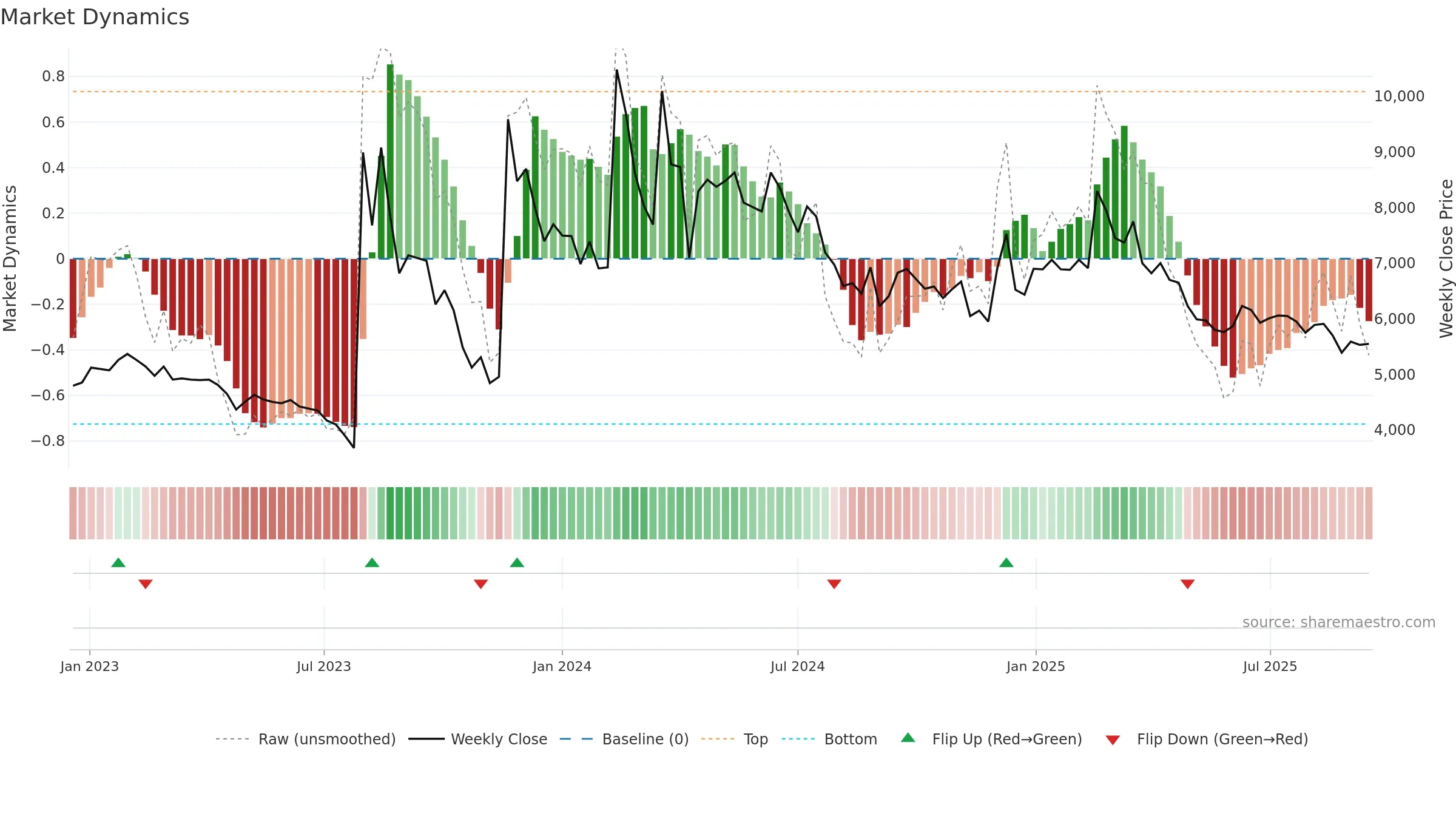Toggle Flip Up (Red→Green) legend entry
1456x819 pixels.
991,739
